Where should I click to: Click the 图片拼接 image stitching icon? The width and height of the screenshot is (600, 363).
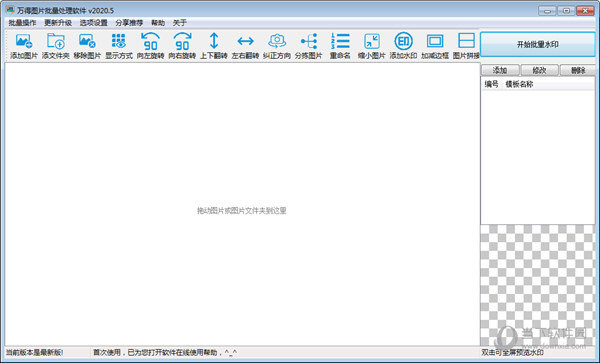pos(466,46)
